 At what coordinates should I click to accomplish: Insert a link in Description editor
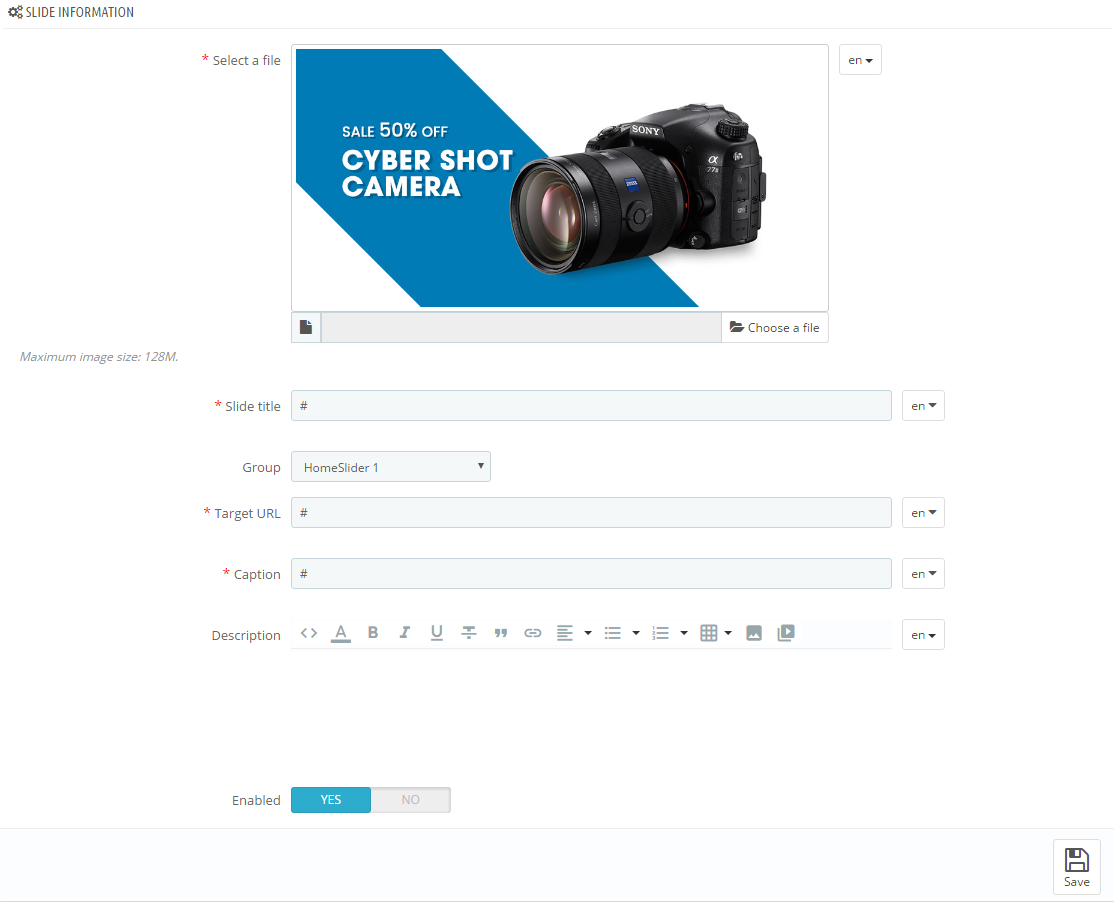533,633
